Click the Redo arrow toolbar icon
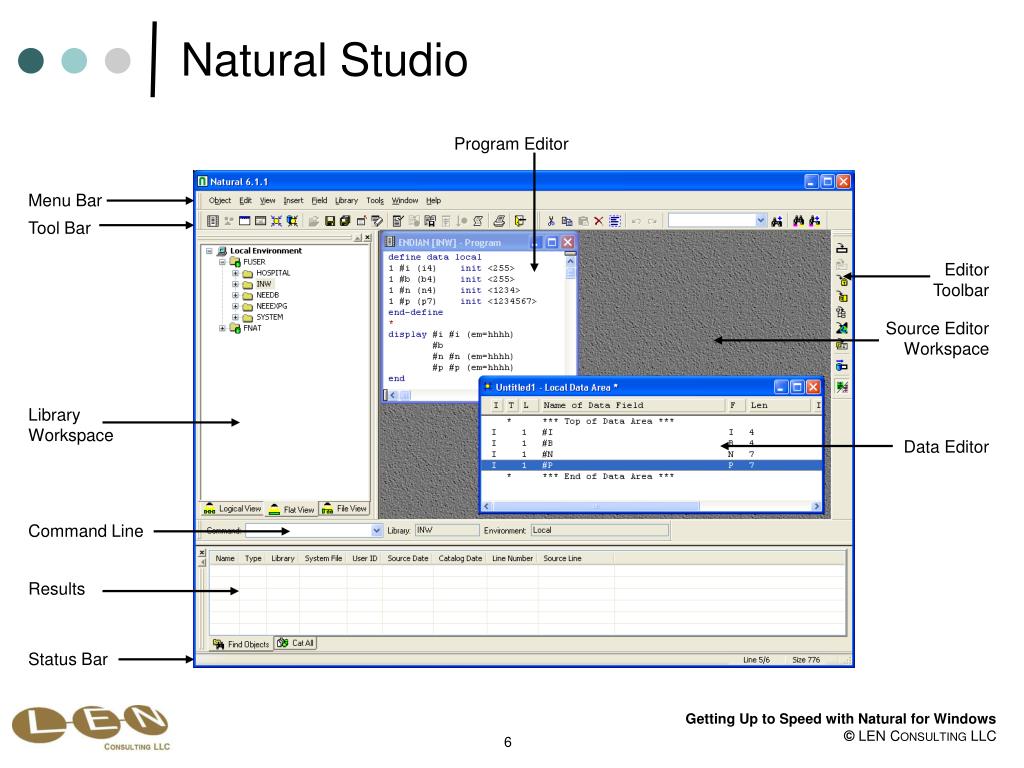Viewport: 1024px width, 768px height. point(652,221)
